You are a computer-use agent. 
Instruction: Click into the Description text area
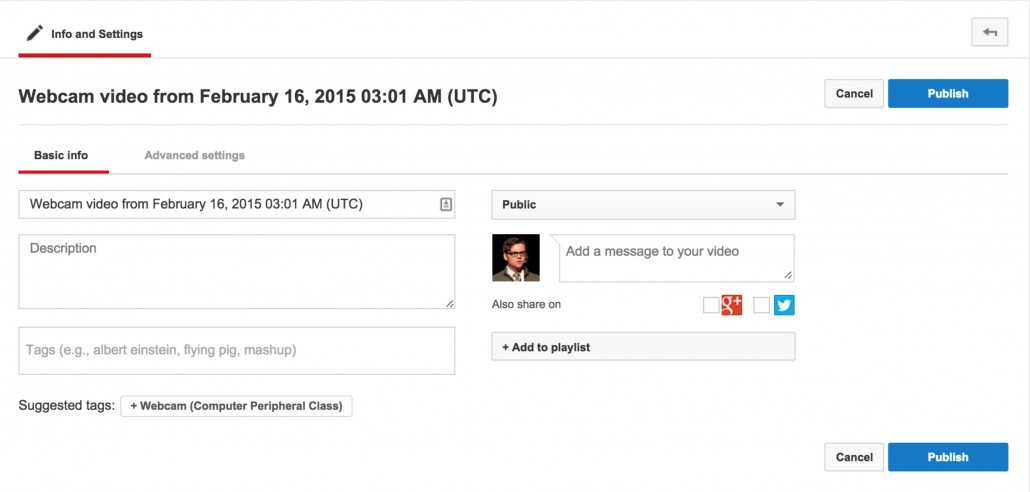click(x=236, y=271)
